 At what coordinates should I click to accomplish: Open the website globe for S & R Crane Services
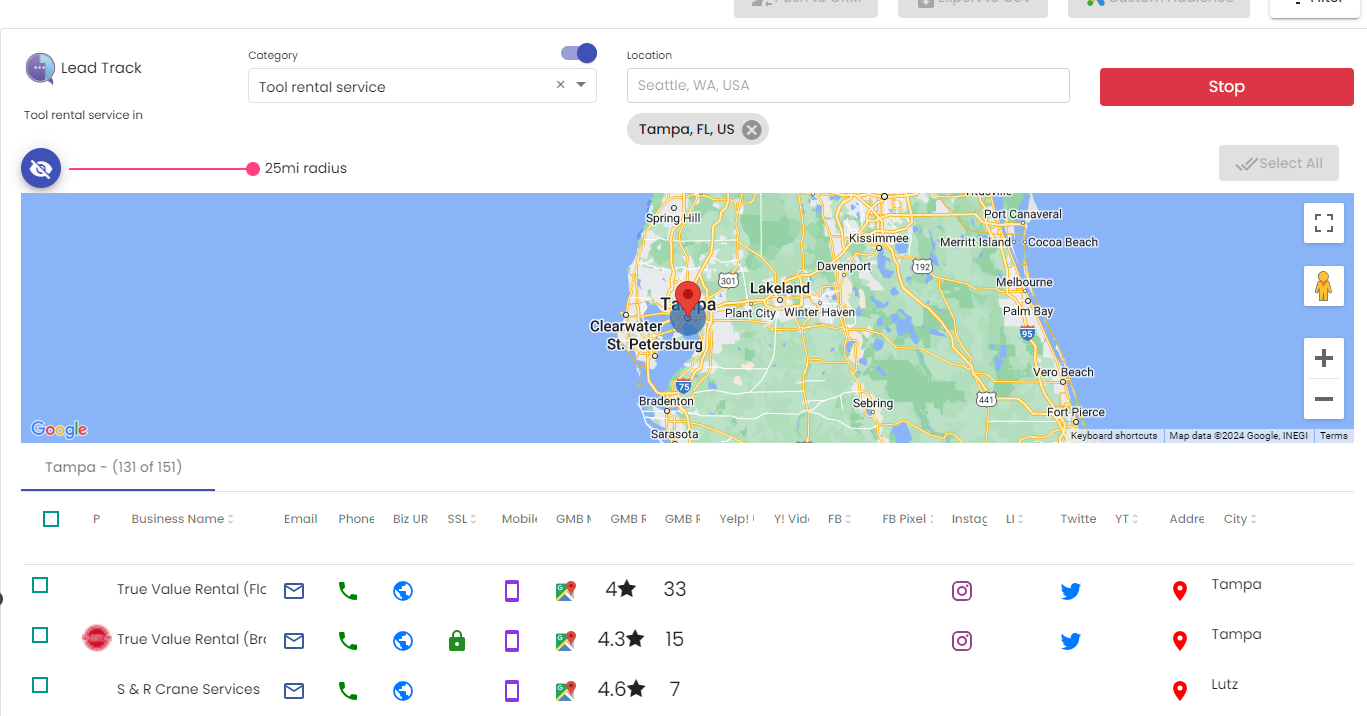click(403, 691)
